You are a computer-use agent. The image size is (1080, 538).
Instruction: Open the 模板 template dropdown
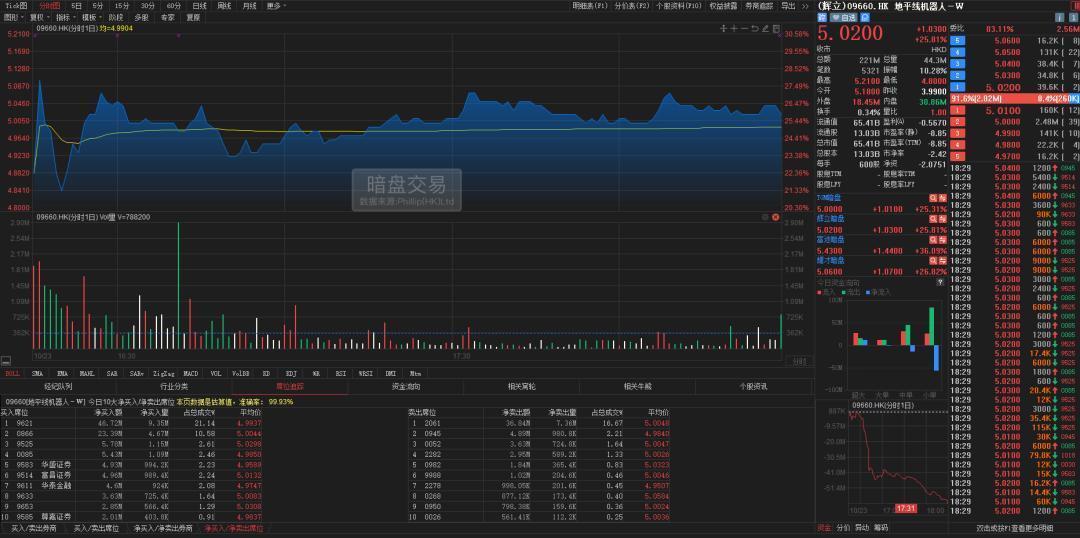[x=90, y=17]
